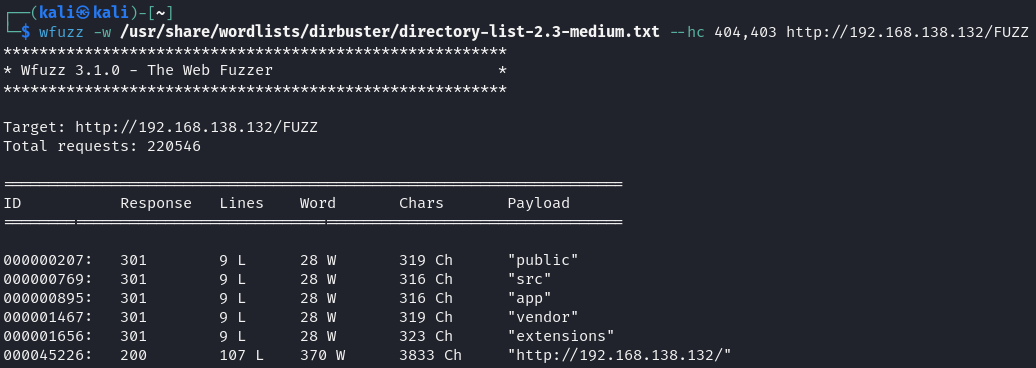Select the "src" payload result
This screenshot has height=368, width=1036.
tap(529, 279)
